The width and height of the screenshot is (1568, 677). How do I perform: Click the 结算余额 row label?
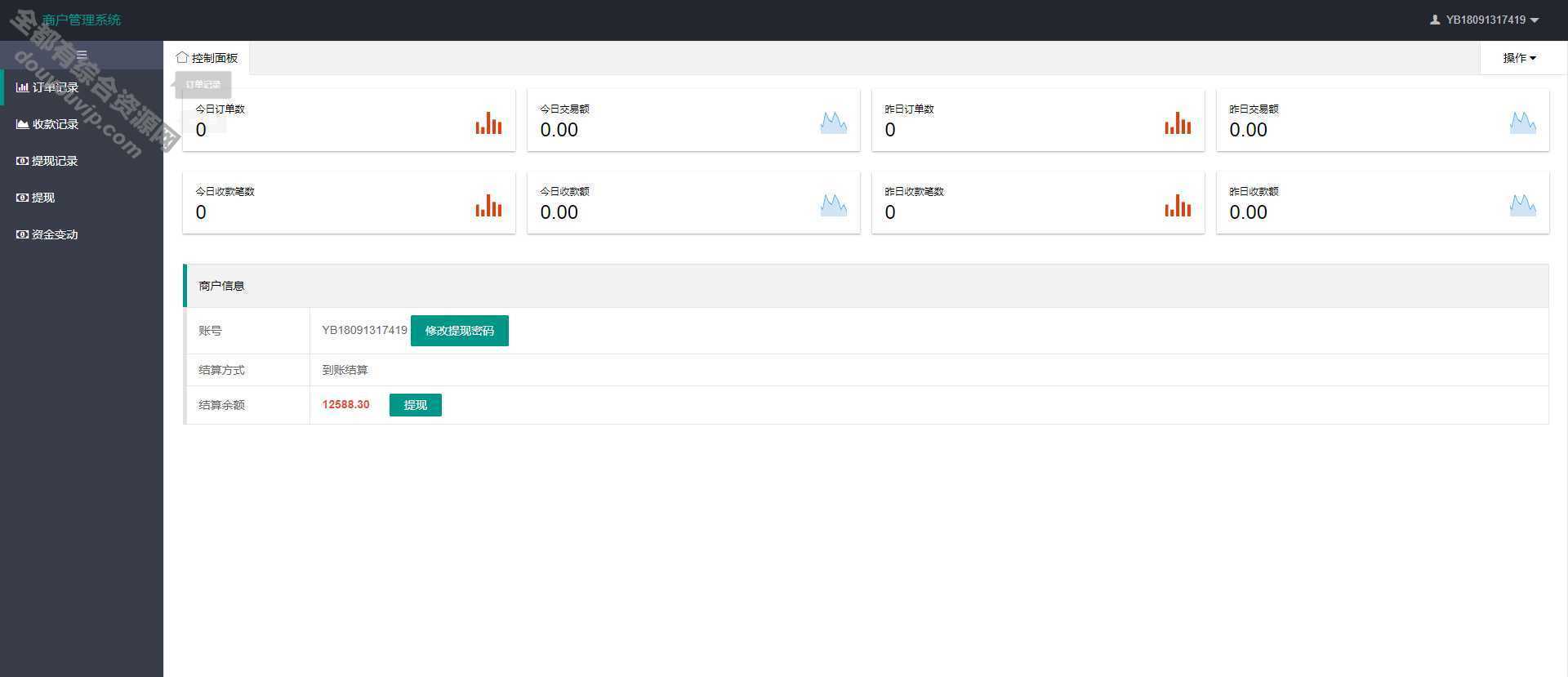click(x=221, y=405)
